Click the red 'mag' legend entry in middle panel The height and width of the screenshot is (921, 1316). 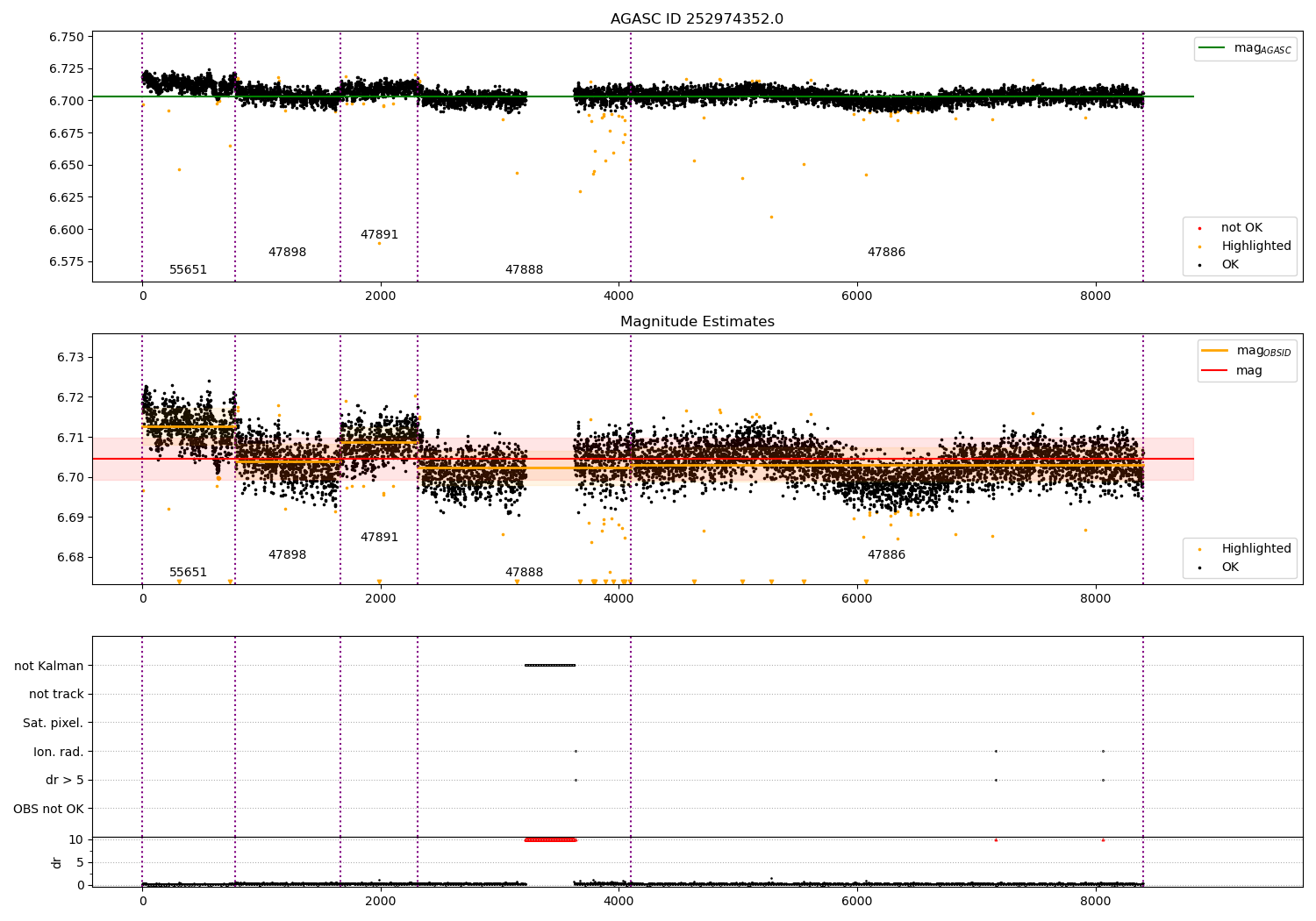(1233, 371)
